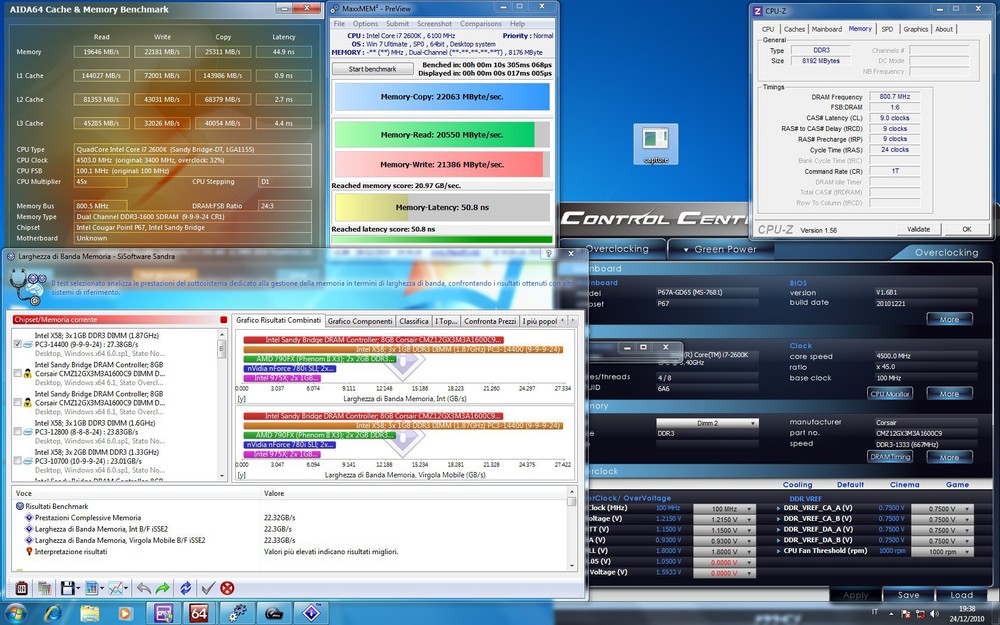This screenshot has width=1000, height=625.
Task: Select the capture desktop icon
Action: point(656,144)
